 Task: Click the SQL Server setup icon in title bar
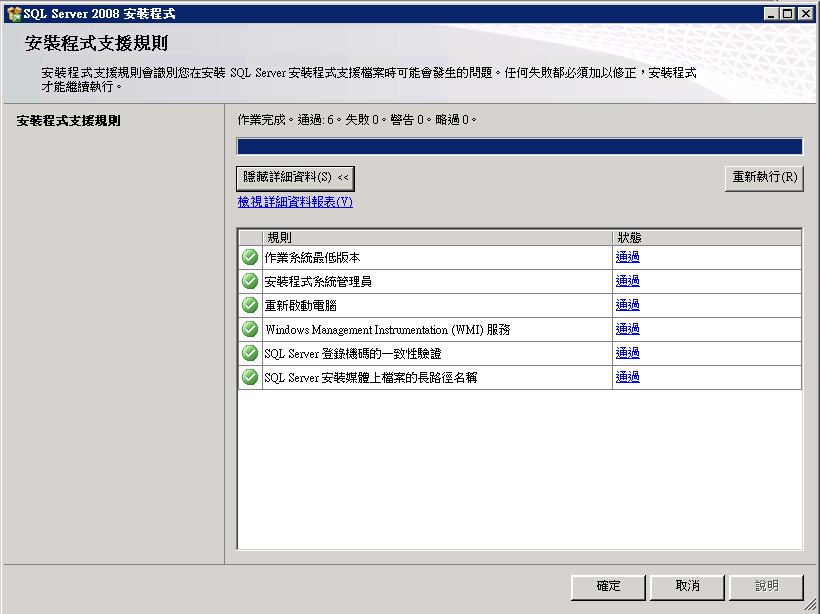(14, 14)
